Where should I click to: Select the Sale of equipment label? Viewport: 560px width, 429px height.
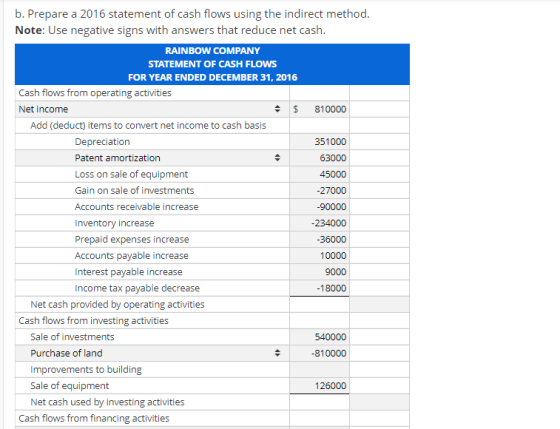(x=70, y=386)
